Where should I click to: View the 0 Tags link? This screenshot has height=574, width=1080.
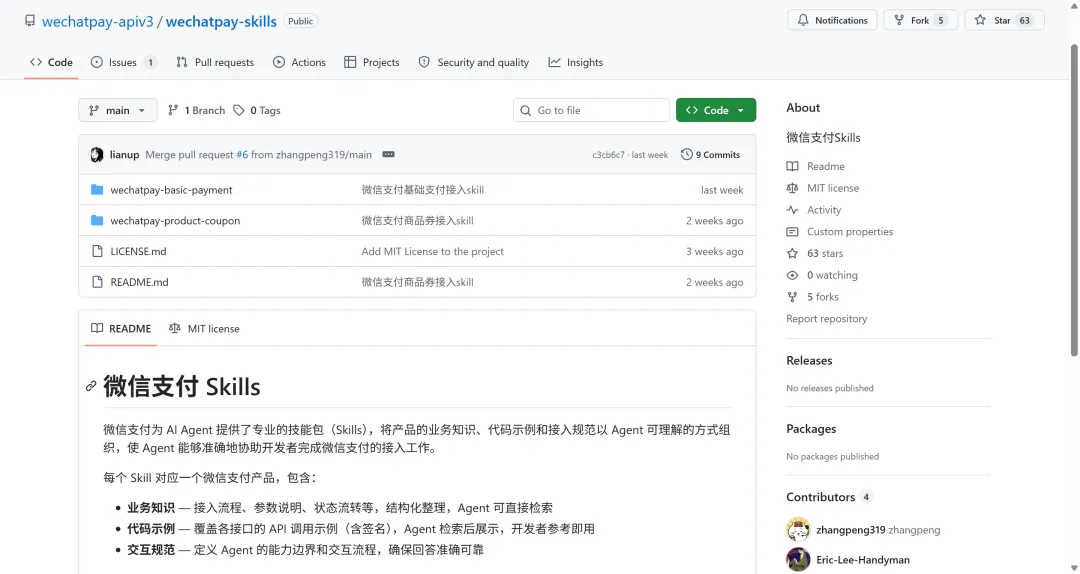coord(257,110)
